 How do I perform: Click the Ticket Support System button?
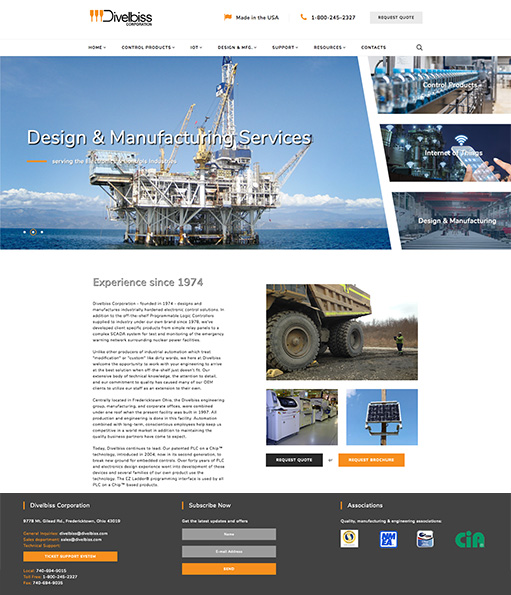coord(70,556)
